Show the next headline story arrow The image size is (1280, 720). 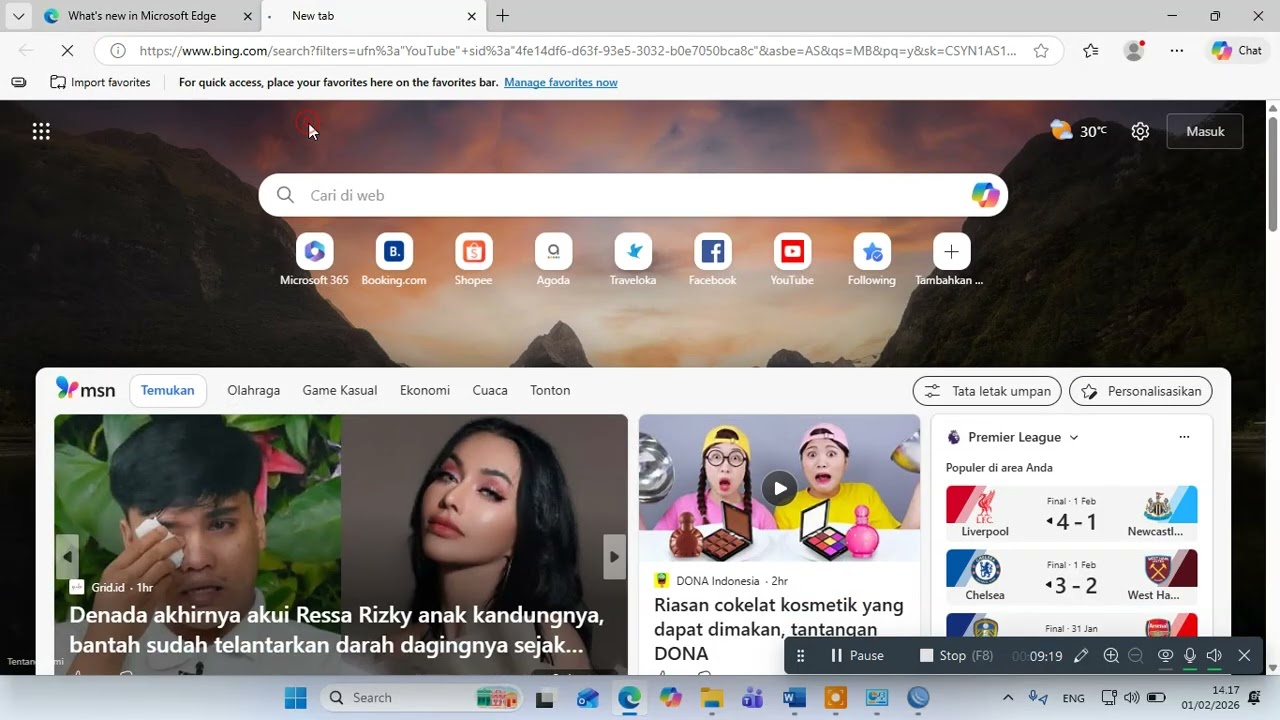(x=615, y=557)
